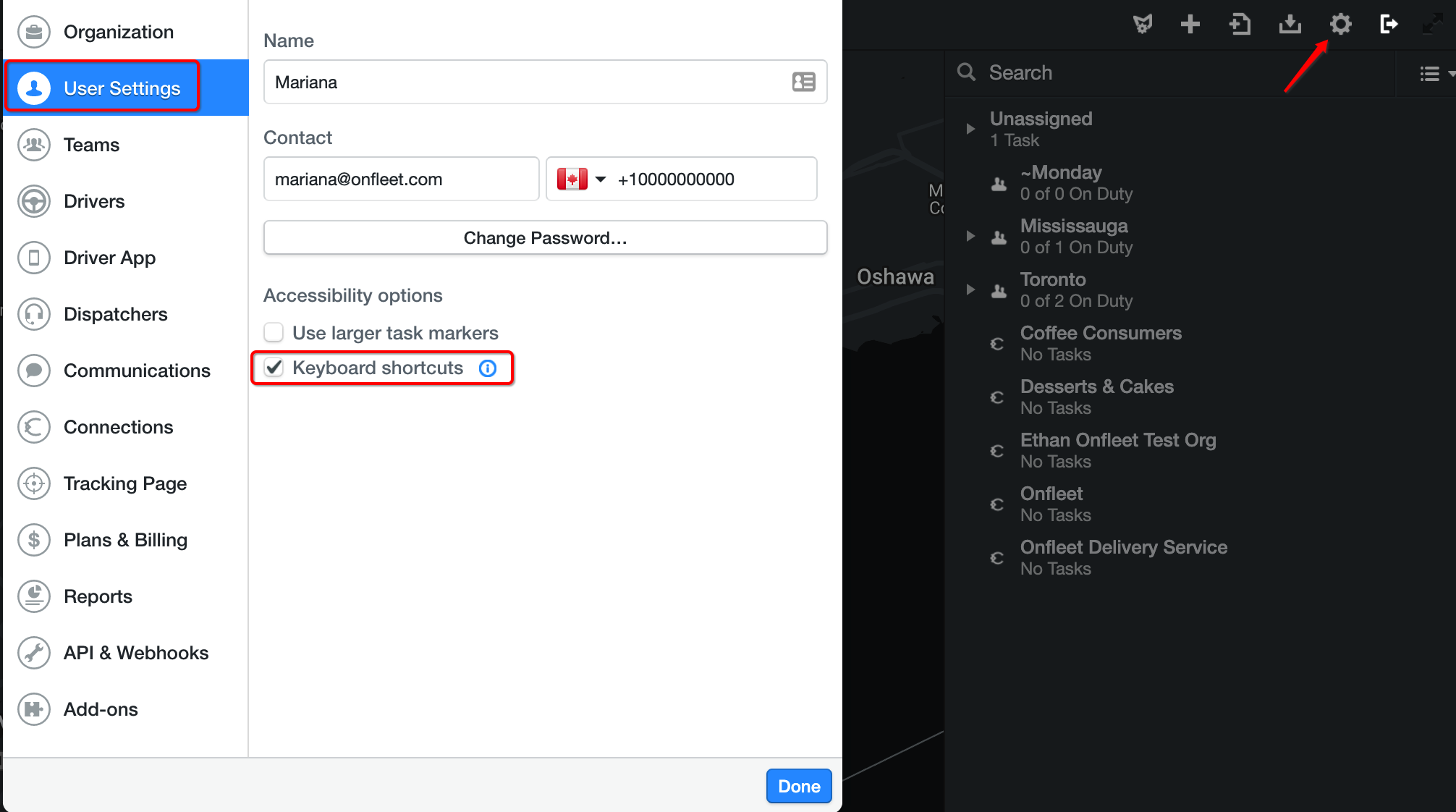Image resolution: width=1456 pixels, height=812 pixels.
Task: Click the Done button to save settings
Action: [798, 786]
